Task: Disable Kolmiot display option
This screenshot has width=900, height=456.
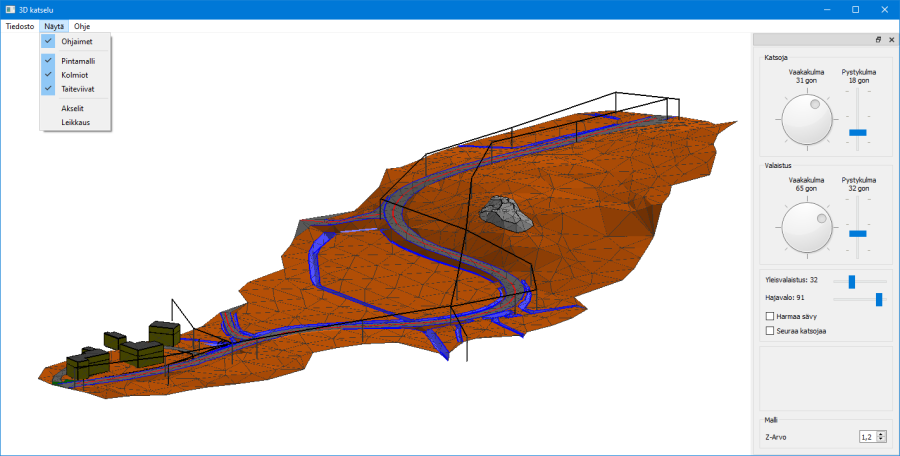Action: (x=74, y=74)
